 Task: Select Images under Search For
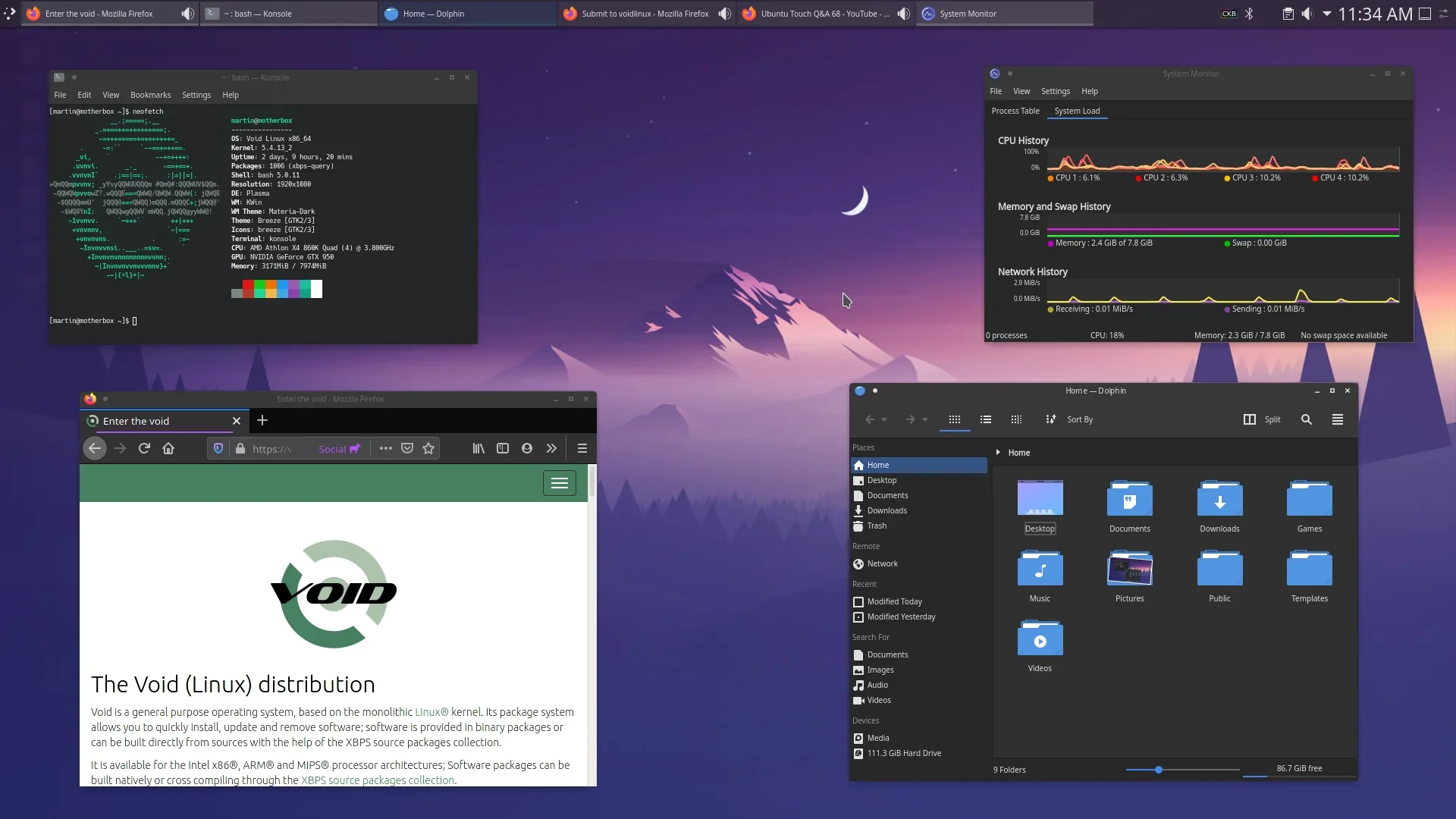click(919, 670)
